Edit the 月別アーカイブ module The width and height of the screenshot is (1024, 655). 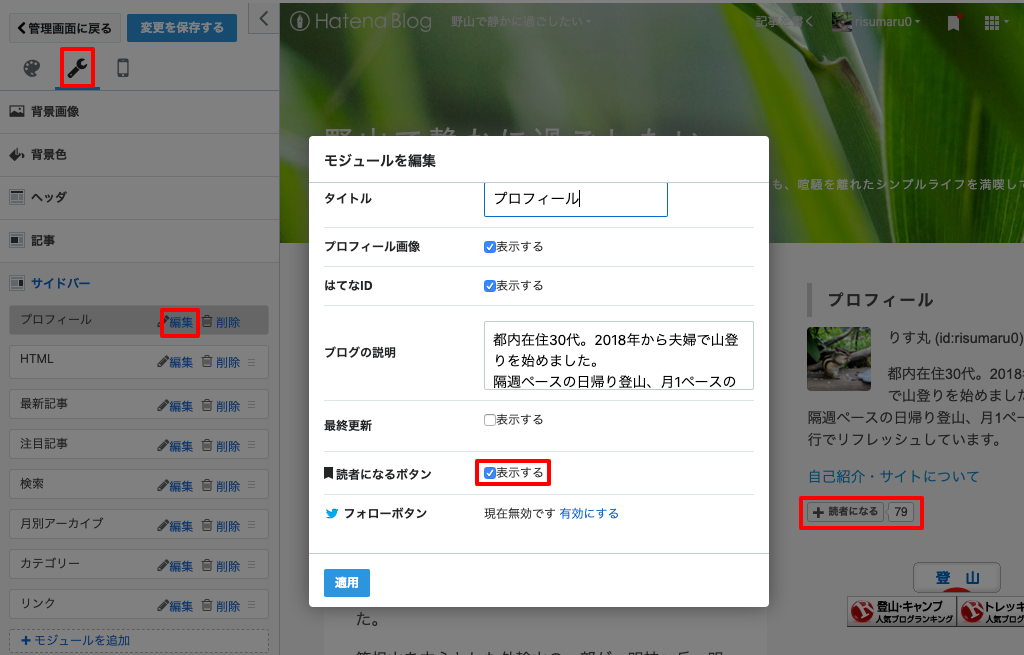[x=176, y=526]
